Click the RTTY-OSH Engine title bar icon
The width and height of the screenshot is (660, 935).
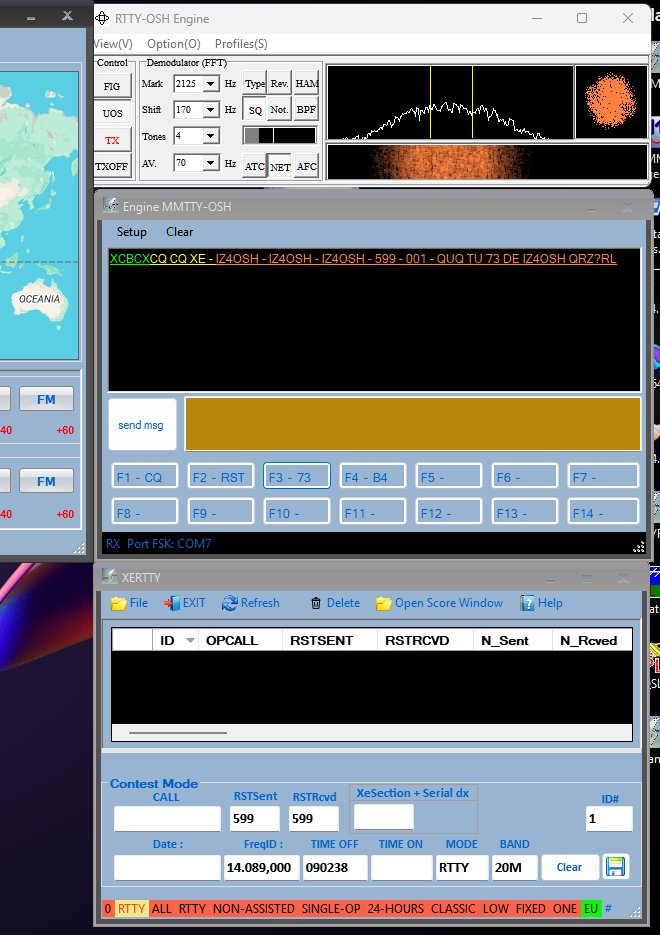(x=103, y=18)
